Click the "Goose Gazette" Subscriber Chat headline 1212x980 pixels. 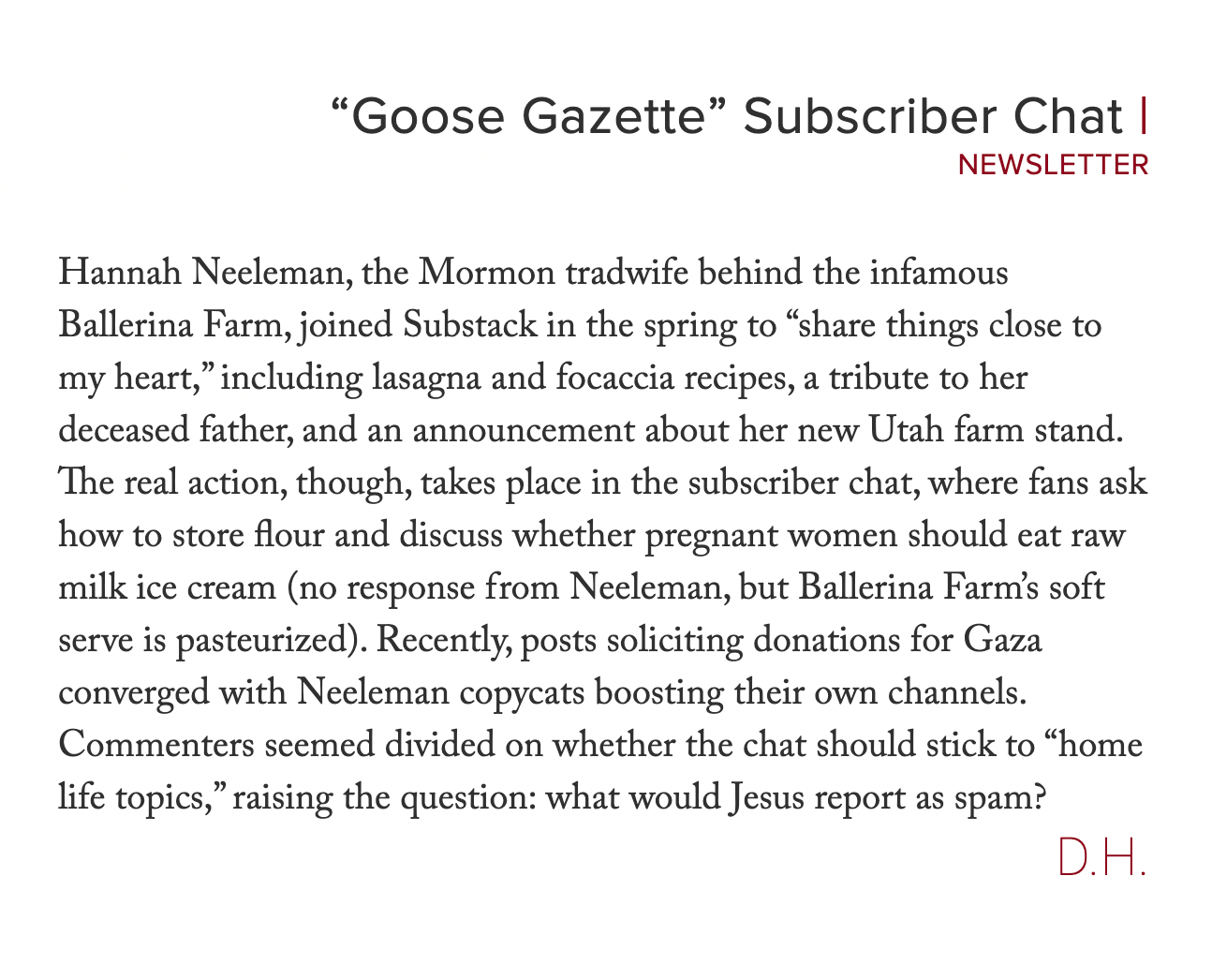click(727, 117)
